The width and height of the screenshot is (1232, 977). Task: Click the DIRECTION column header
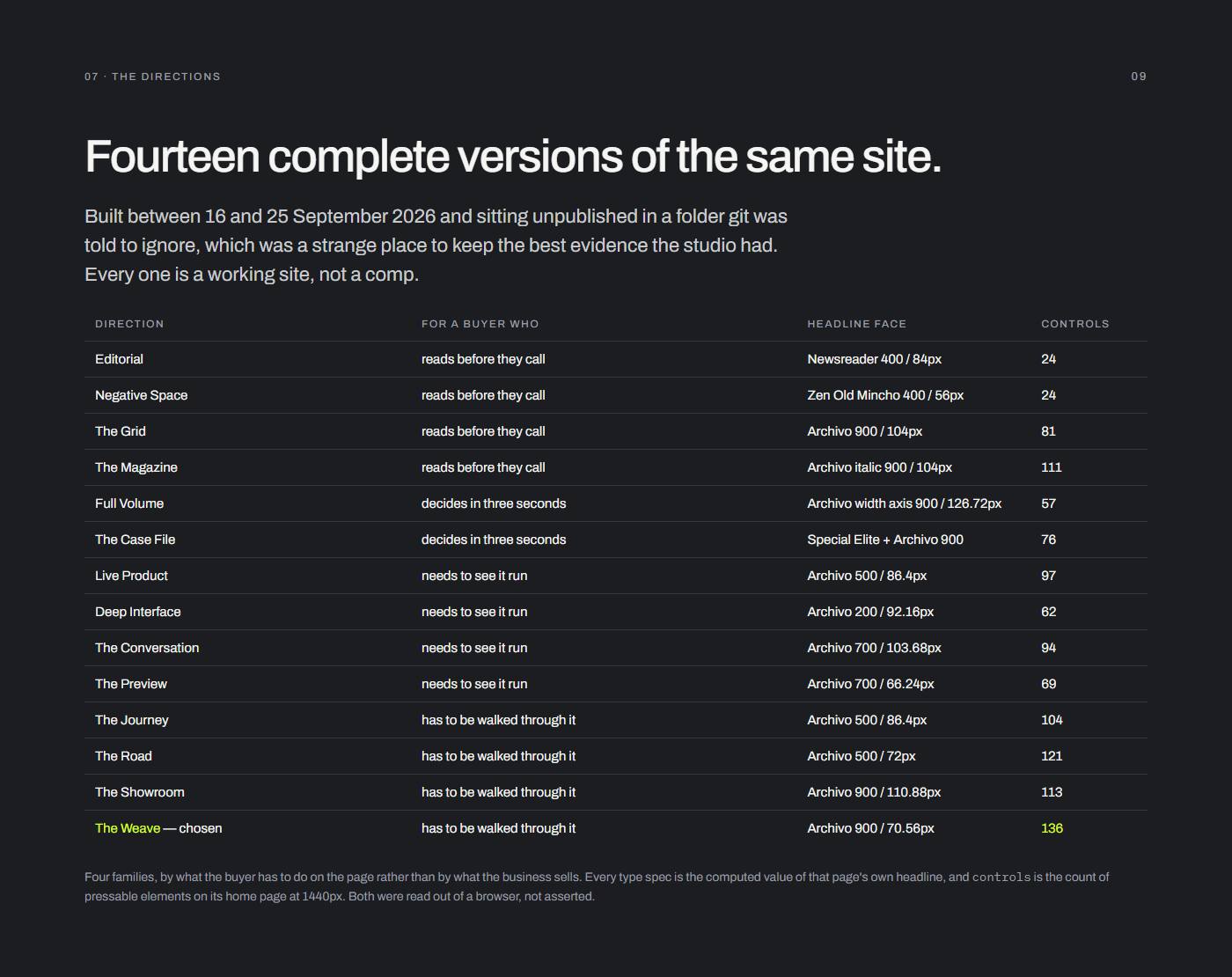pos(129,324)
